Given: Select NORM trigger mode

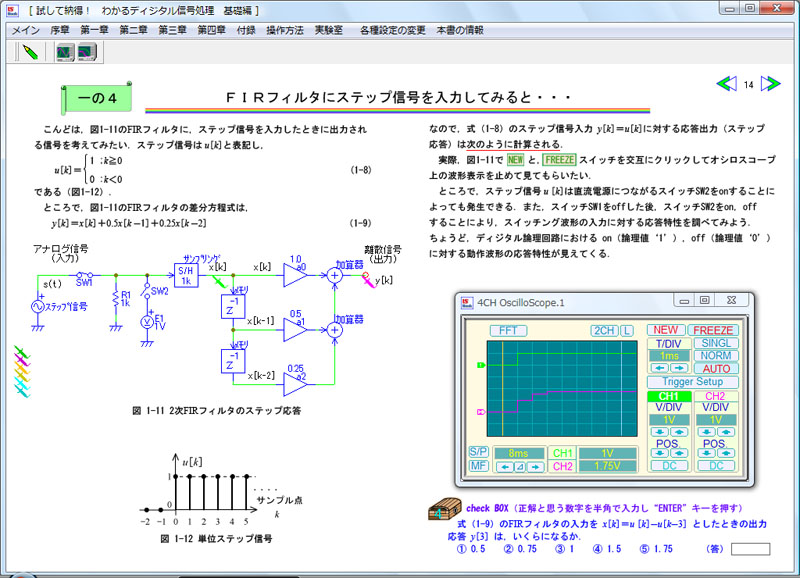Looking at the screenshot, I should click(716, 356).
